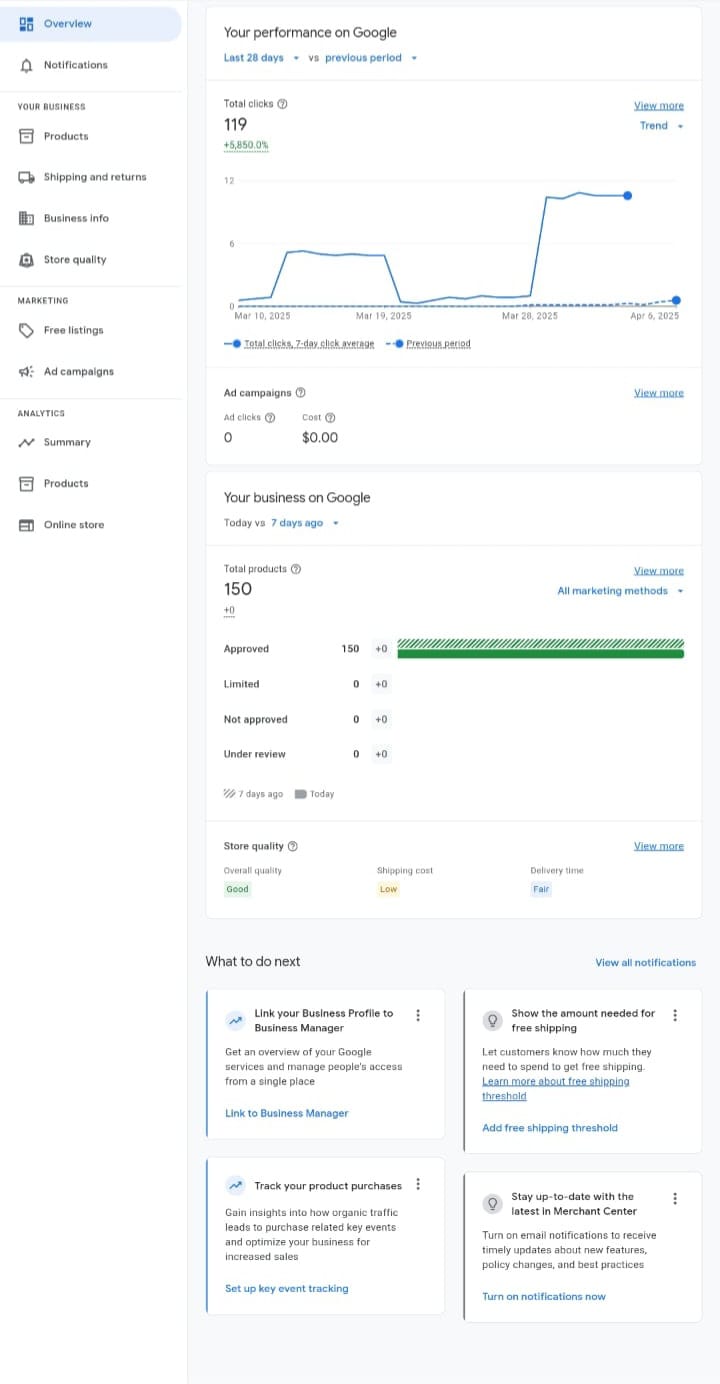Click help icon beside Total products

click(x=296, y=569)
